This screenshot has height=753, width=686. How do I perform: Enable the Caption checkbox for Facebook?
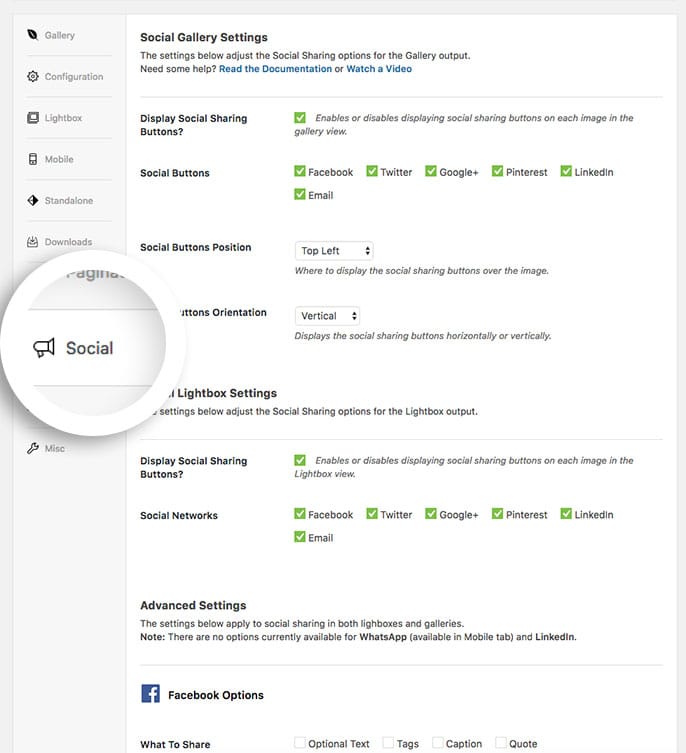[438, 742]
